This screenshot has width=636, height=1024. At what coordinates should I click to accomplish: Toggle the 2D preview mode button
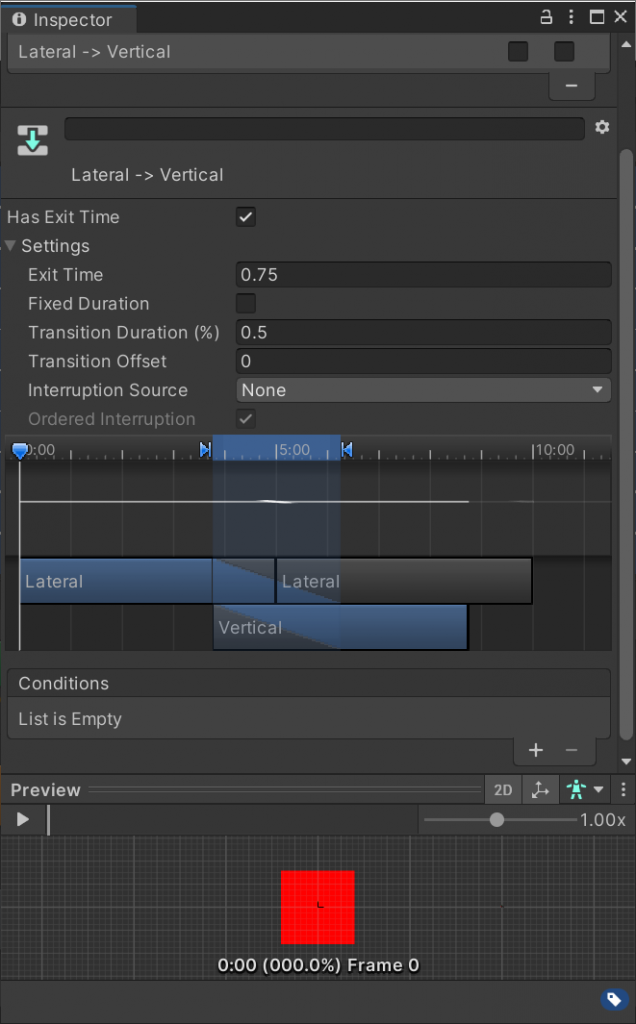pyautogui.click(x=503, y=790)
